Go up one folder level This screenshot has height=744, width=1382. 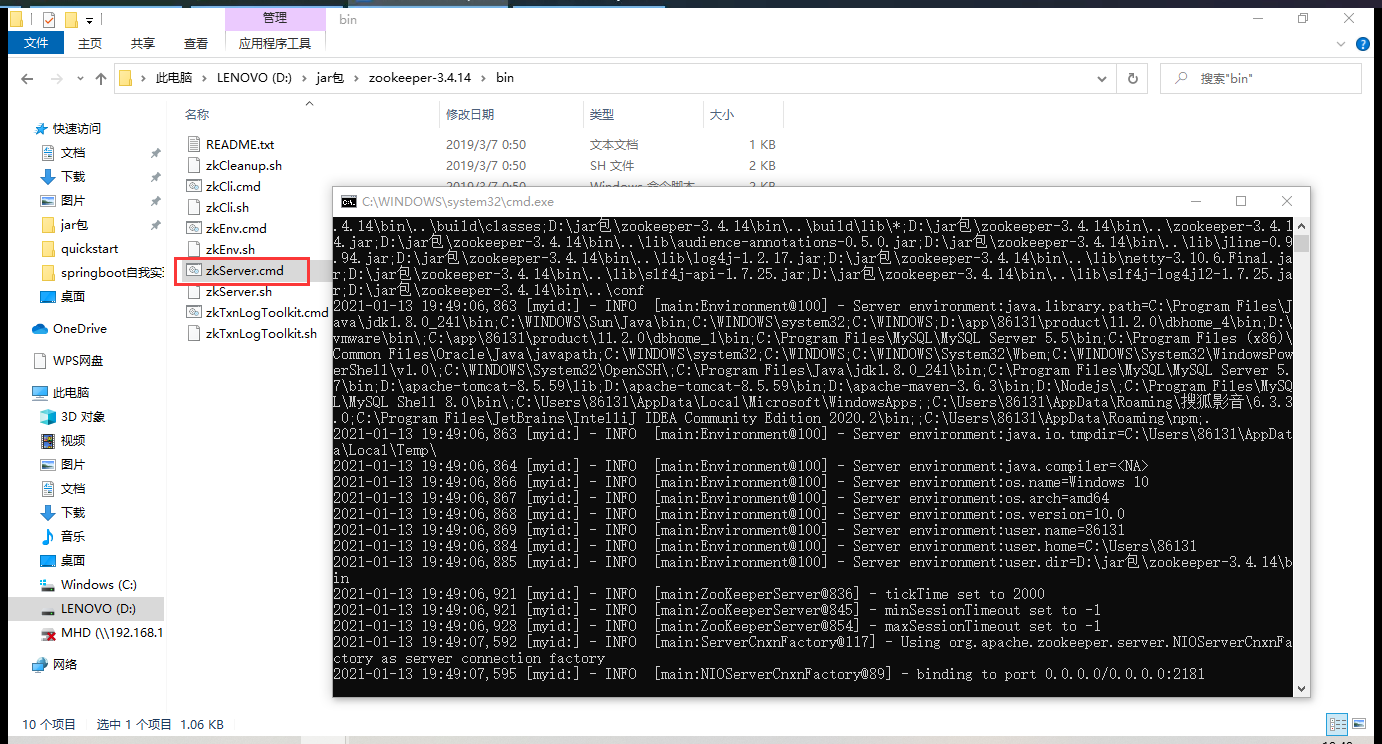[x=101, y=78]
